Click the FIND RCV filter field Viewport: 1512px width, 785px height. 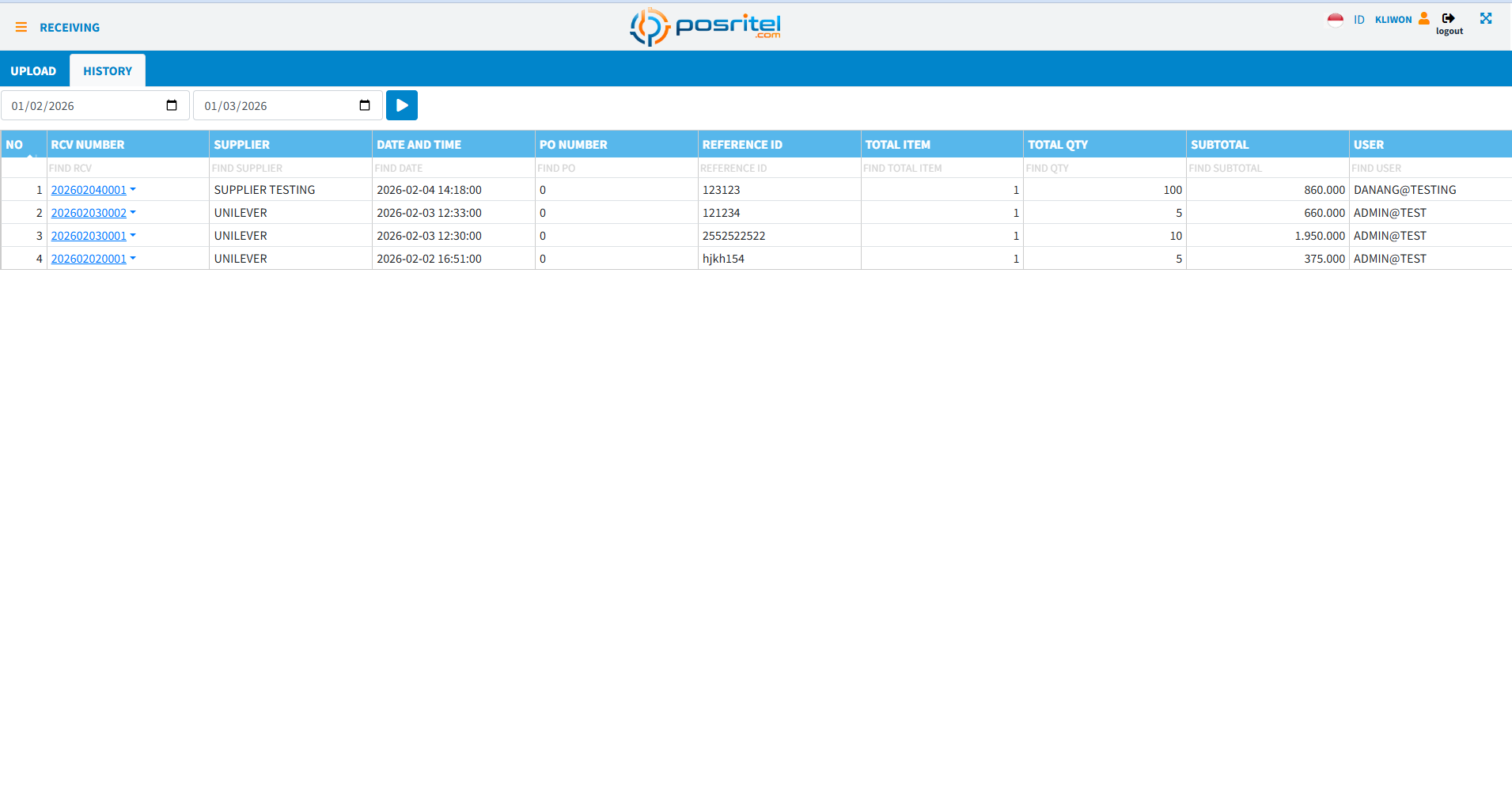click(x=127, y=168)
